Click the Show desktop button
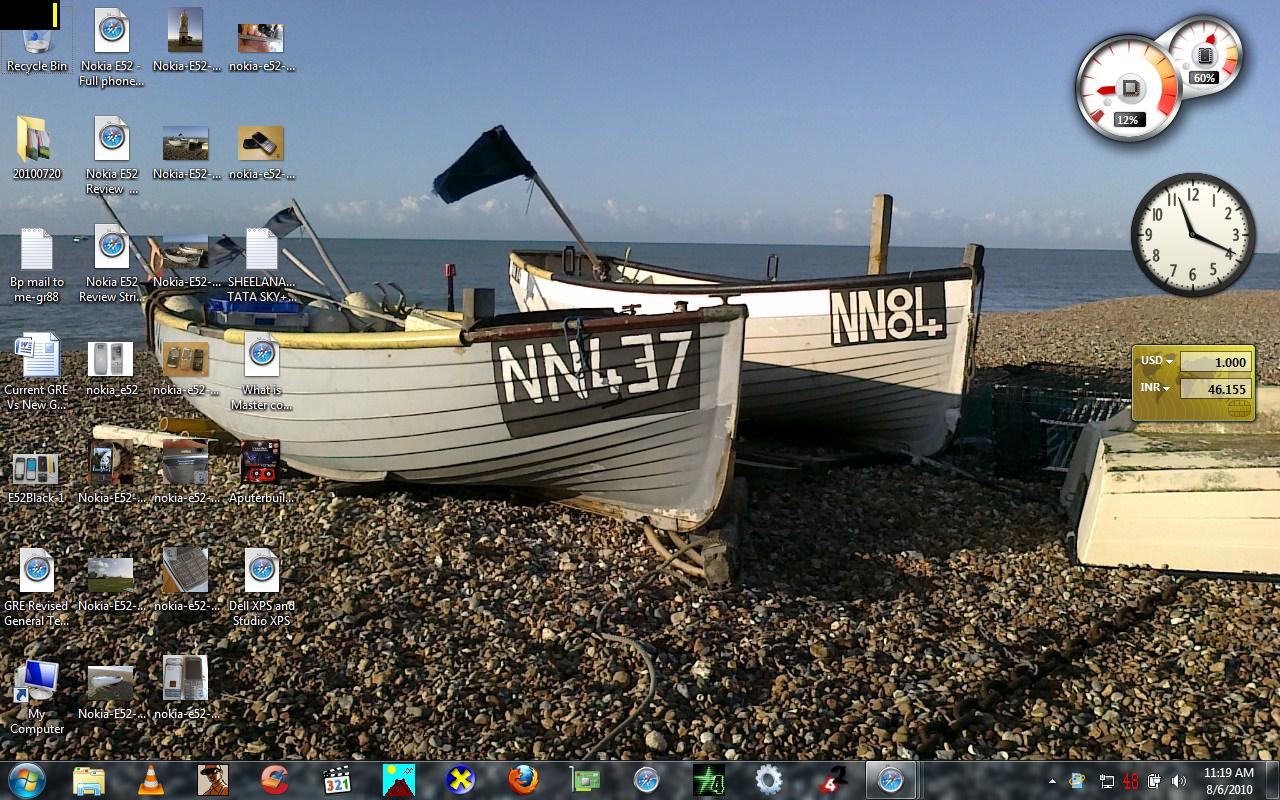 1272,780
